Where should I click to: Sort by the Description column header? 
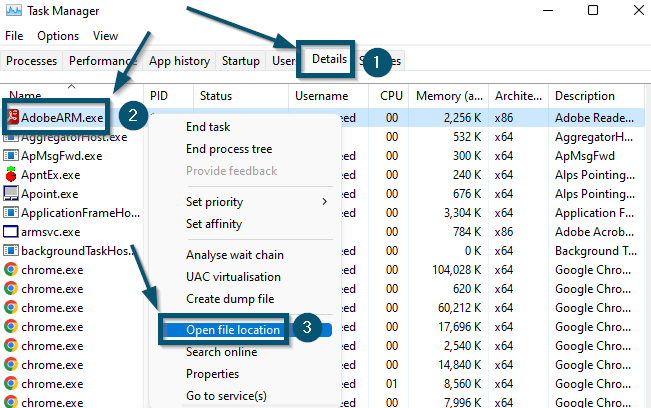pyautogui.click(x=585, y=96)
